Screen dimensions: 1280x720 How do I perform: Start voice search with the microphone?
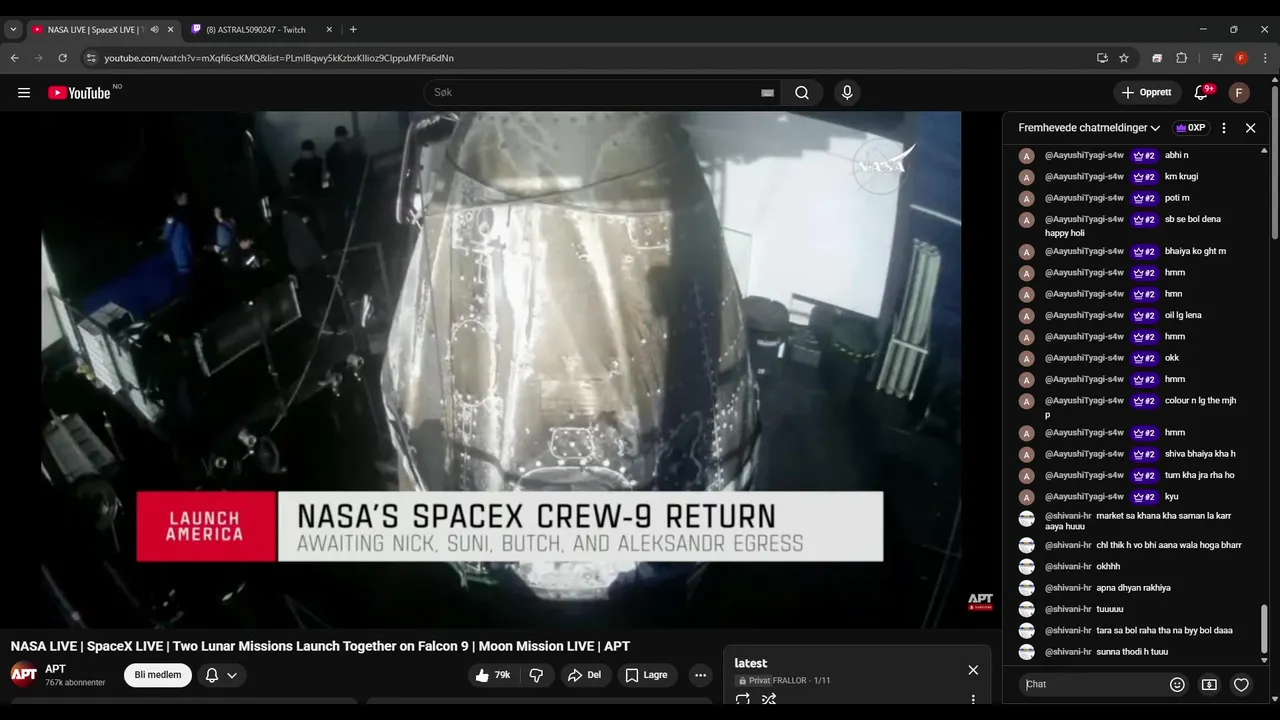[x=847, y=93]
